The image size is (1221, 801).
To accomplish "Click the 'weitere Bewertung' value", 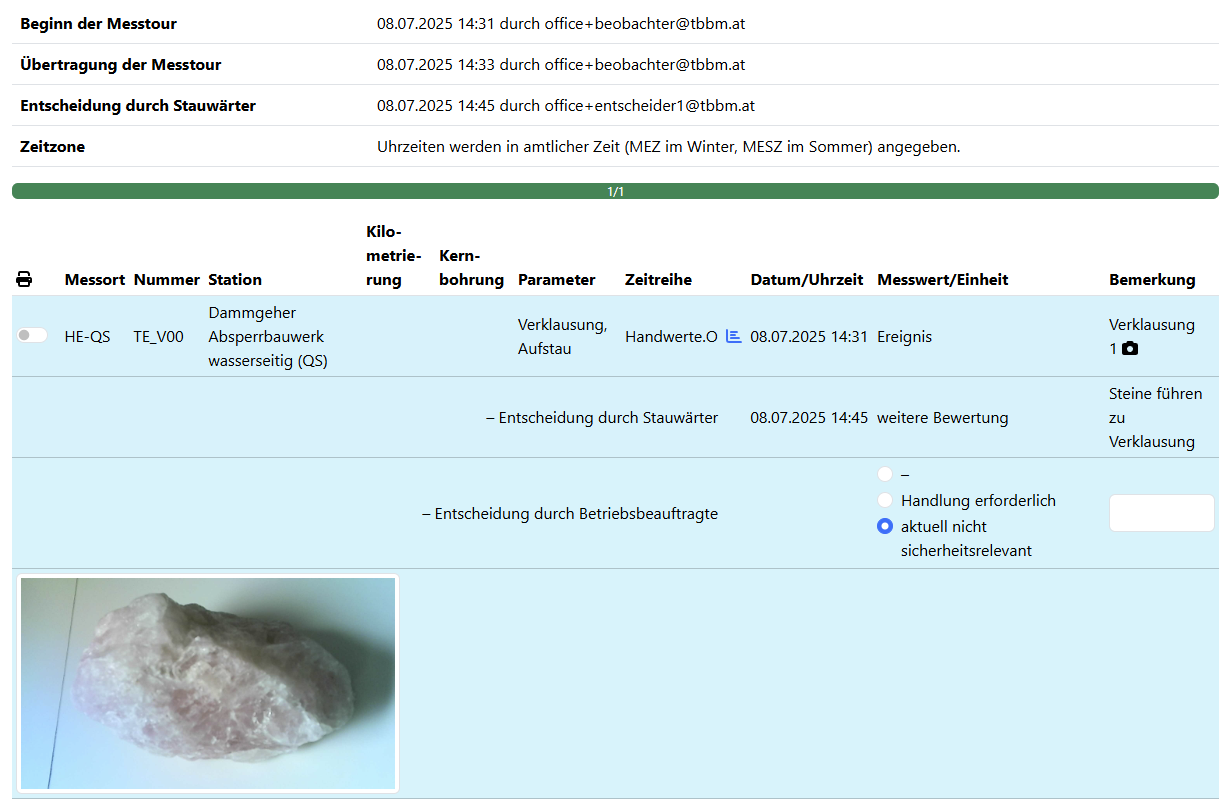I will tap(943, 418).
